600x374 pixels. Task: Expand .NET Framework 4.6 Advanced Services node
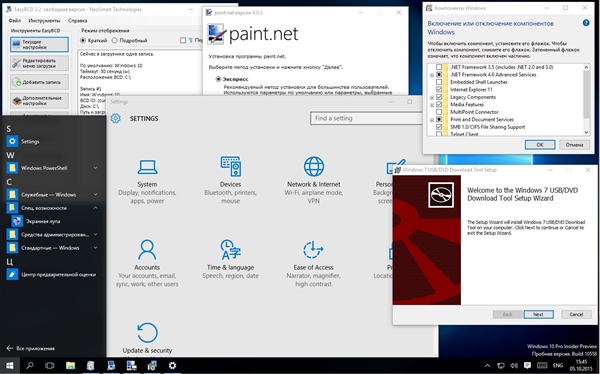pyautogui.click(x=432, y=75)
